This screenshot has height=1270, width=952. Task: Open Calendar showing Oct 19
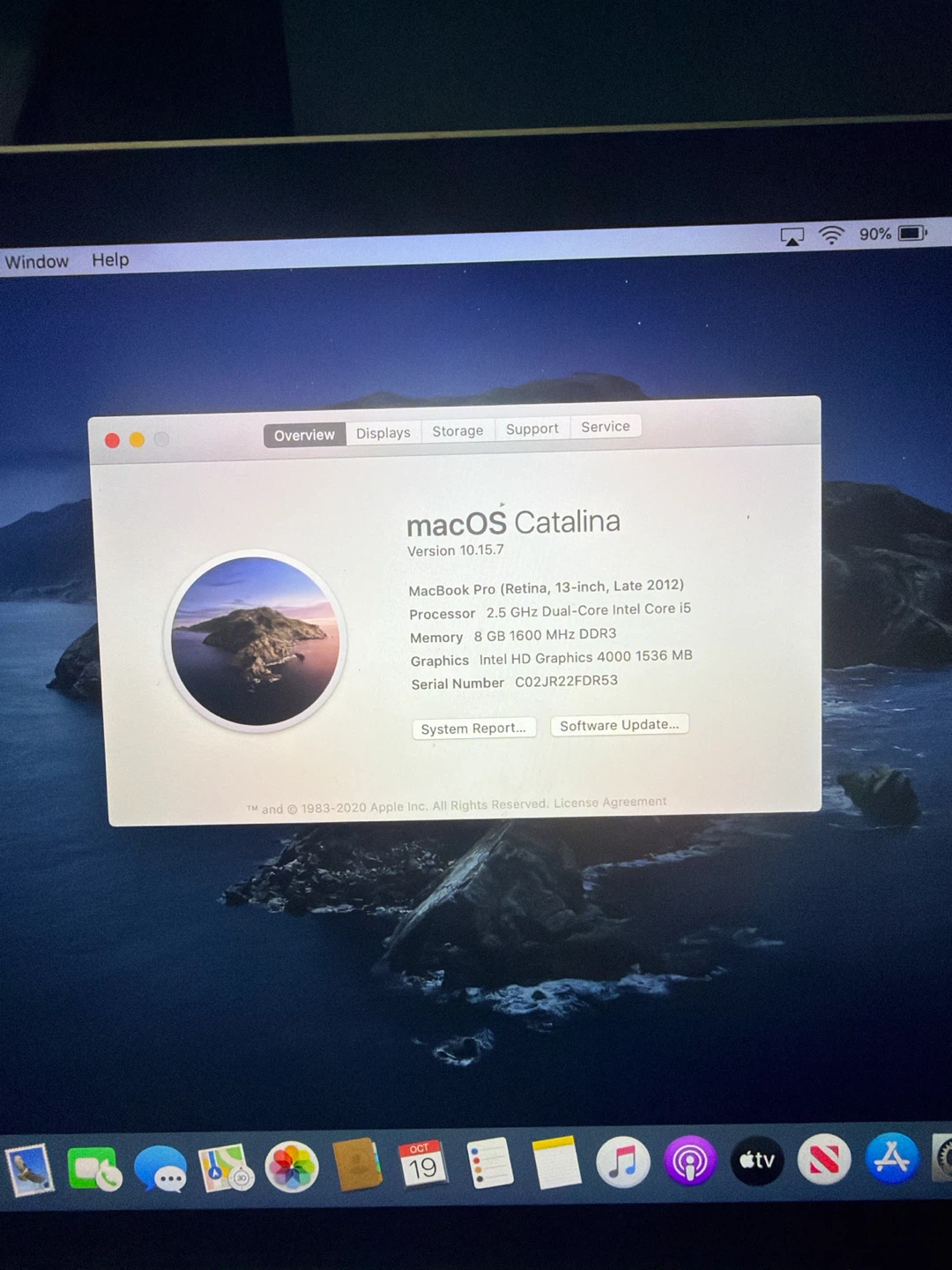(423, 1164)
